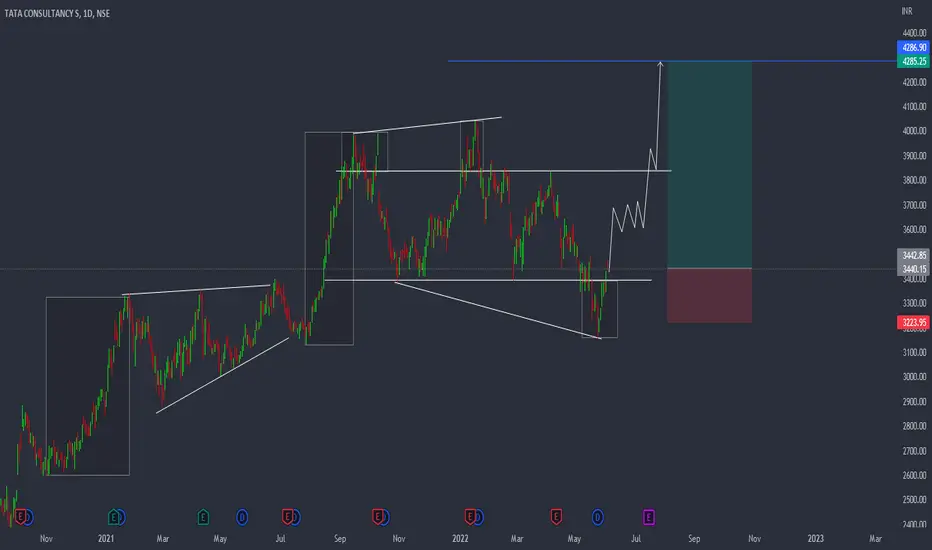
Task: Click the 2900.00 price axis label
Action: (x=914, y=402)
